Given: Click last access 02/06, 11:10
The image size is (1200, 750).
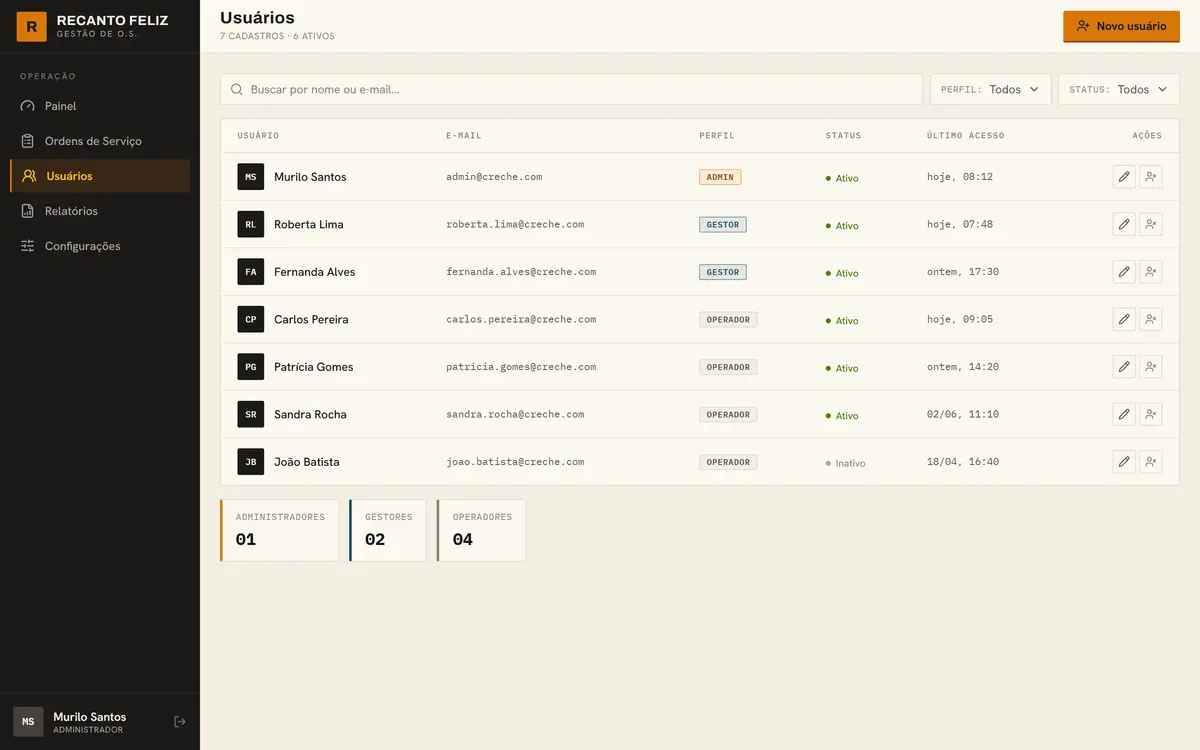Looking at the screenshot, I should click(963, 414).
